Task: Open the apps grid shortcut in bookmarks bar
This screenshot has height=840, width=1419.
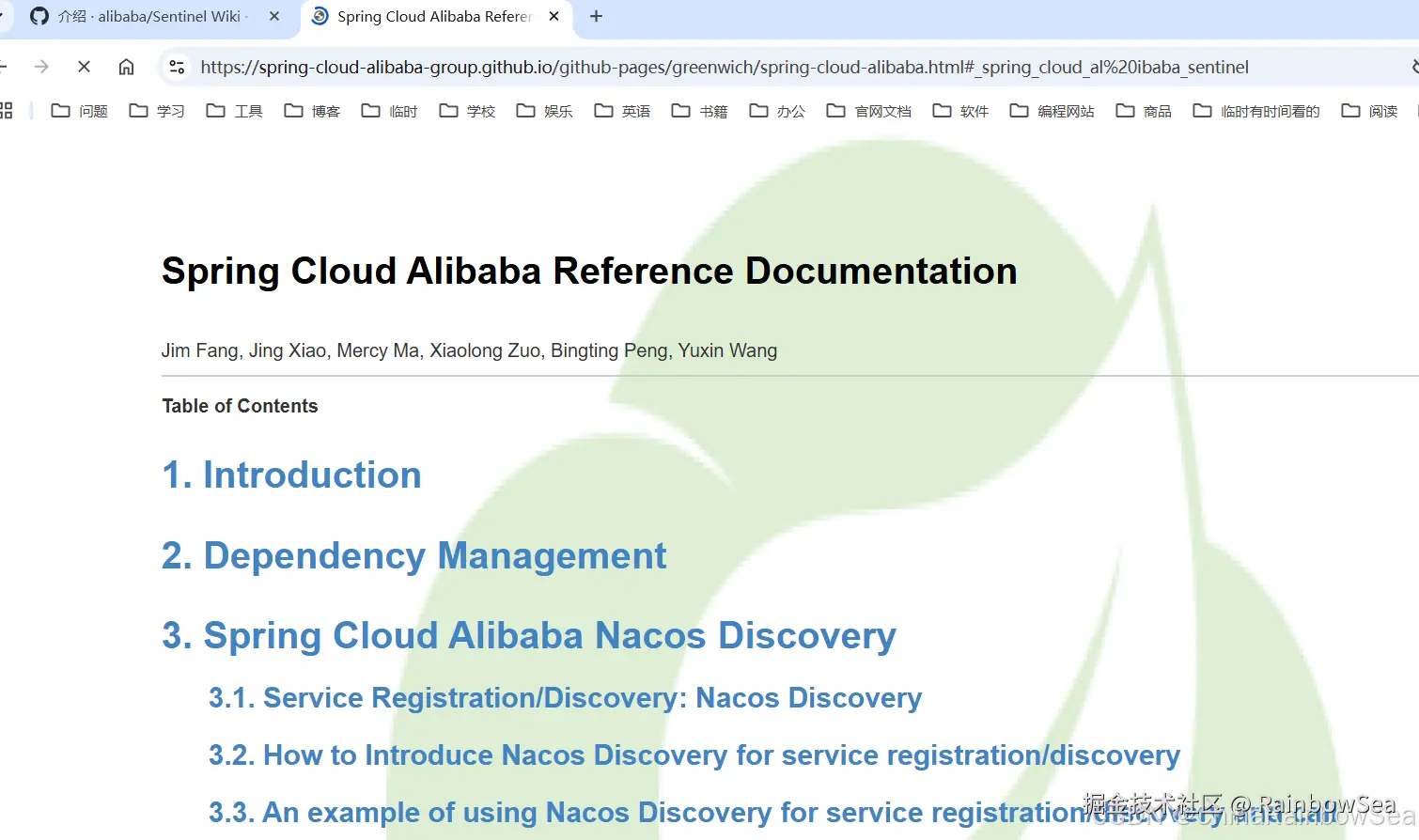Action: (6, 111)
